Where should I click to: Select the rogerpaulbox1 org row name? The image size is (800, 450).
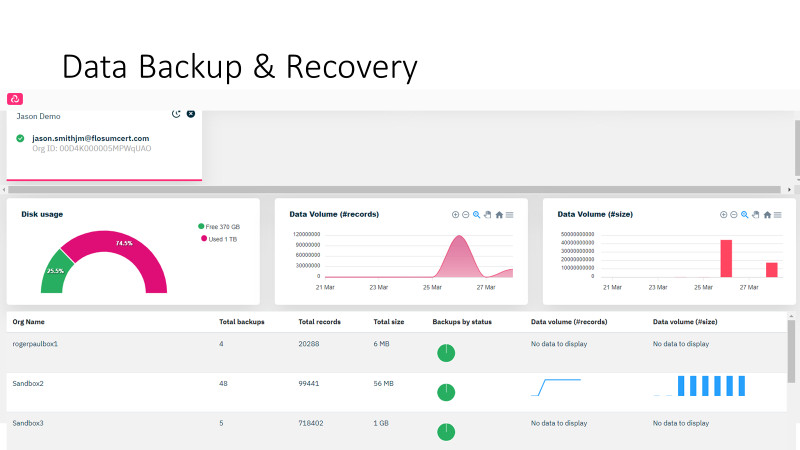(35, 344)
